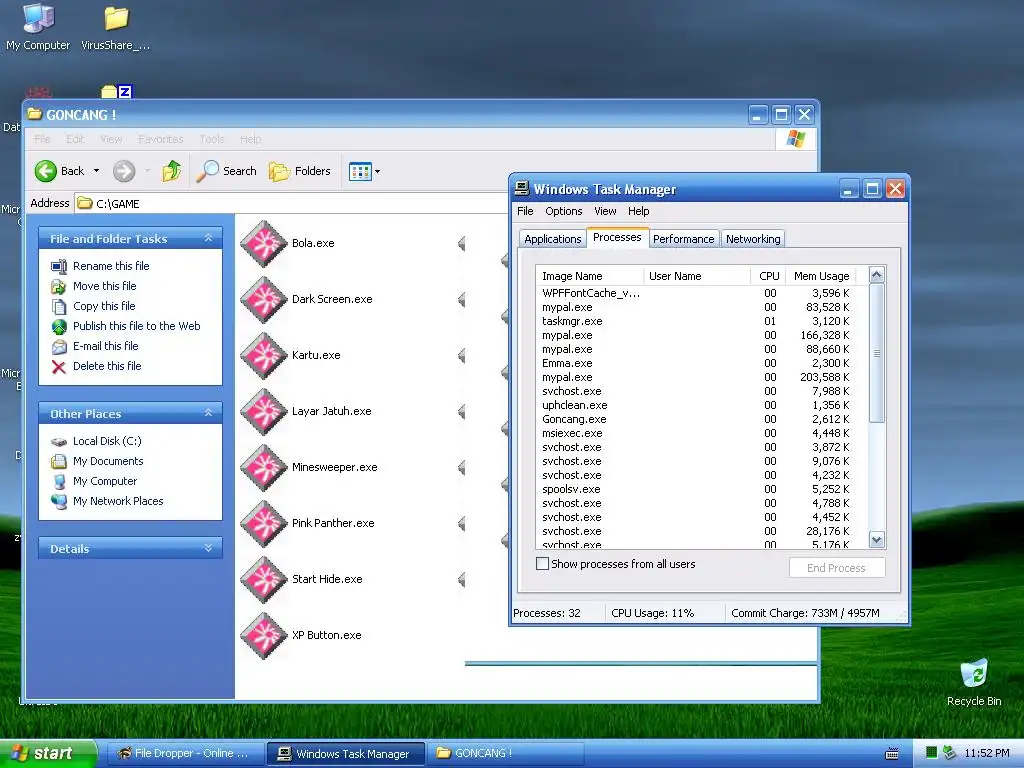1024x768 pixels.
Task: Click the Views icon in Explorer toolbar
Action: click(x=360, y=171)
